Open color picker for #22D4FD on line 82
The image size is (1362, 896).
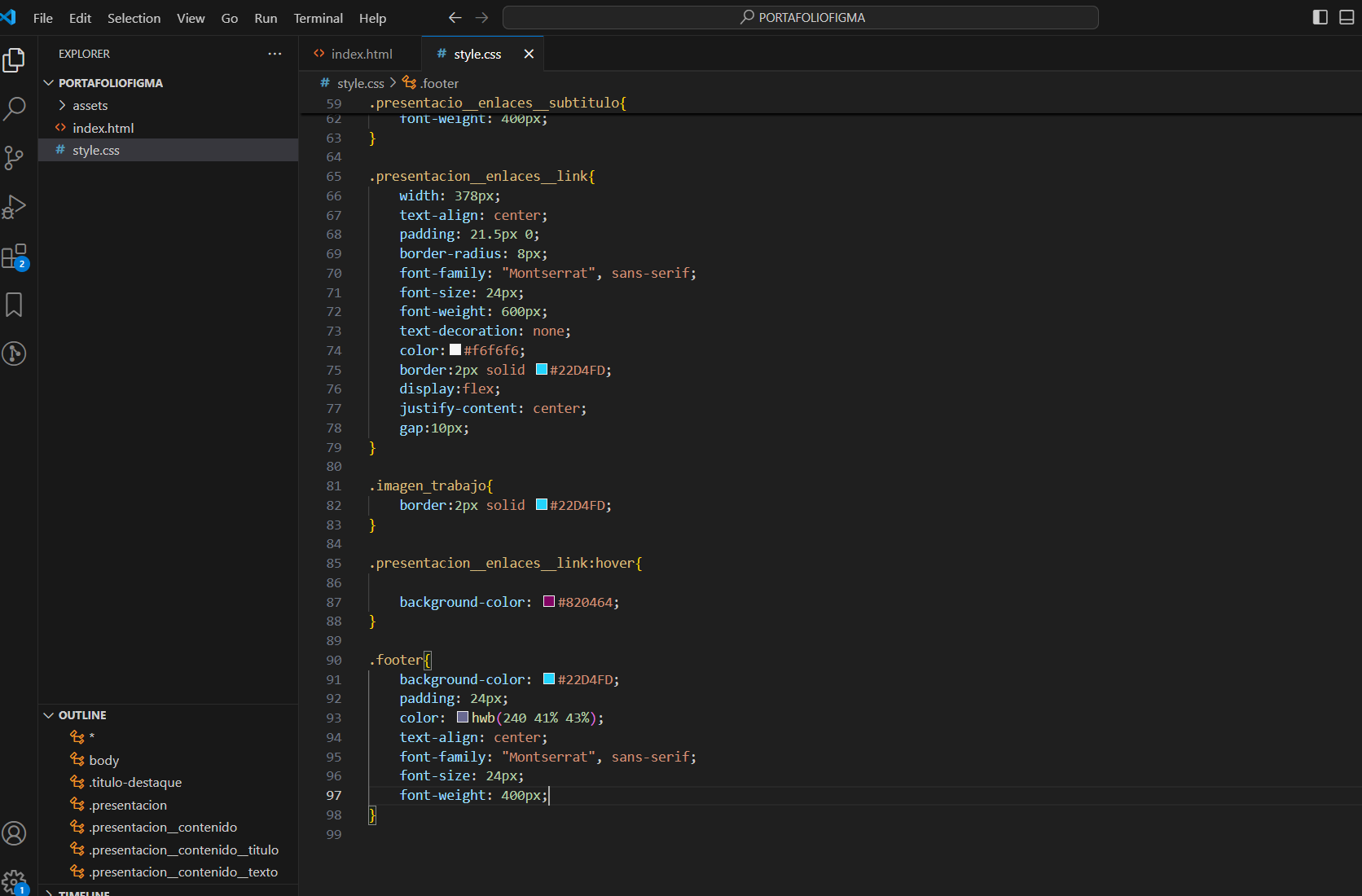pyautogui.click(x=542, y=504)
